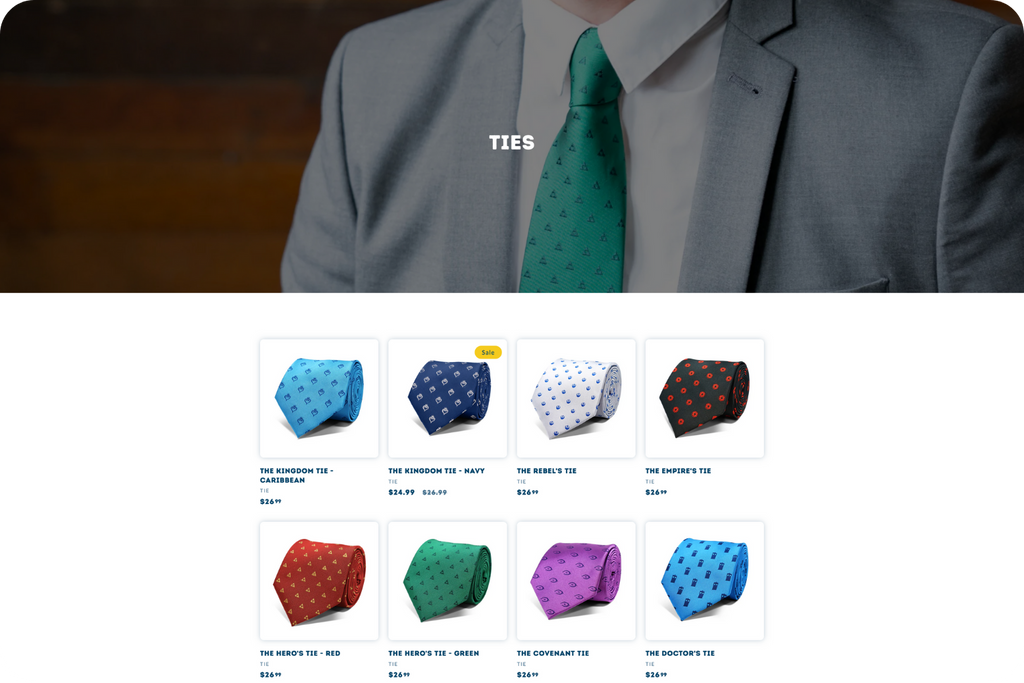
Task: Select The Covenant Tie title text
Action: 553,653
